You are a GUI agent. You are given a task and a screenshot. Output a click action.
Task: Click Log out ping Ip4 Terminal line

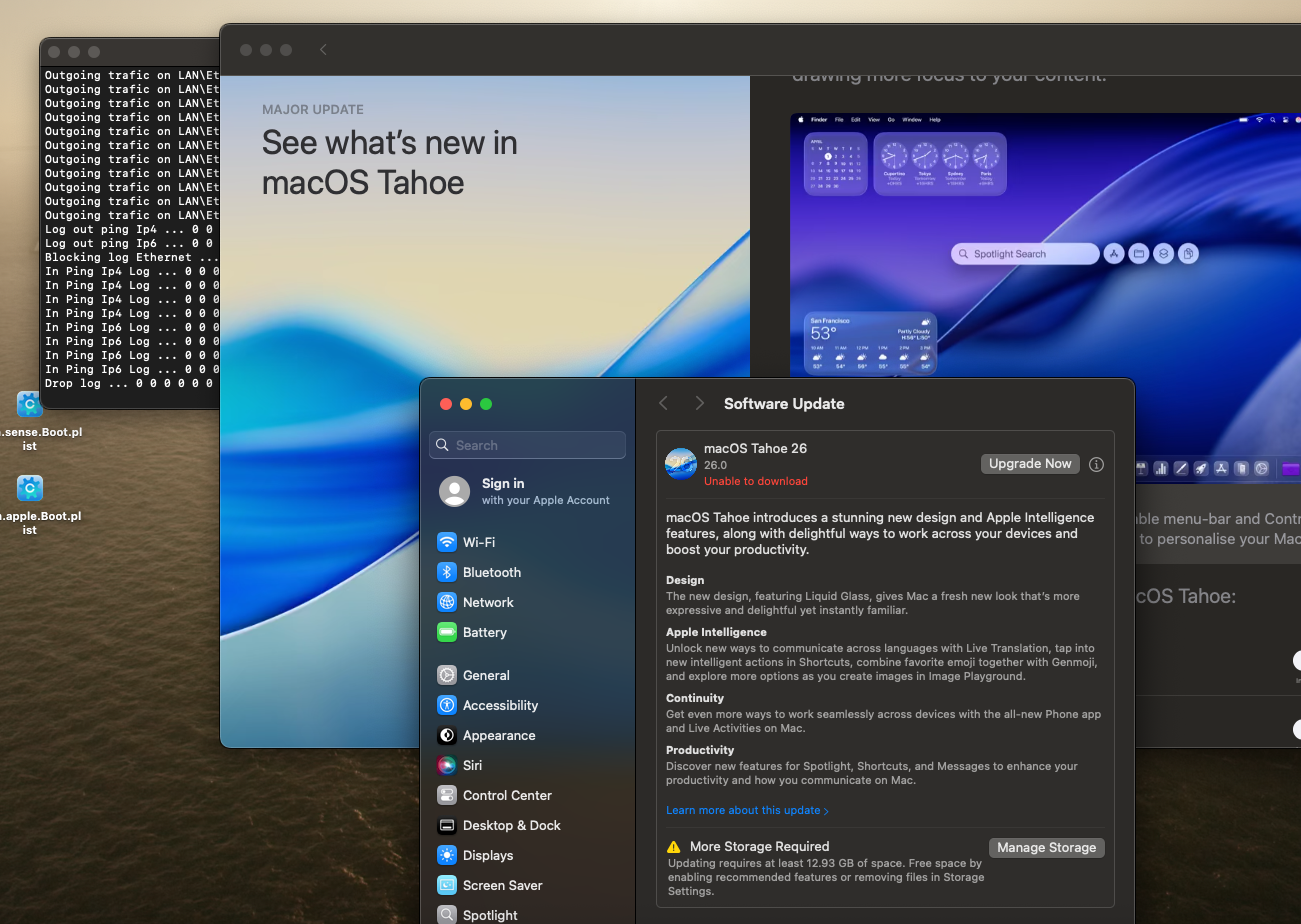point(129,229)
